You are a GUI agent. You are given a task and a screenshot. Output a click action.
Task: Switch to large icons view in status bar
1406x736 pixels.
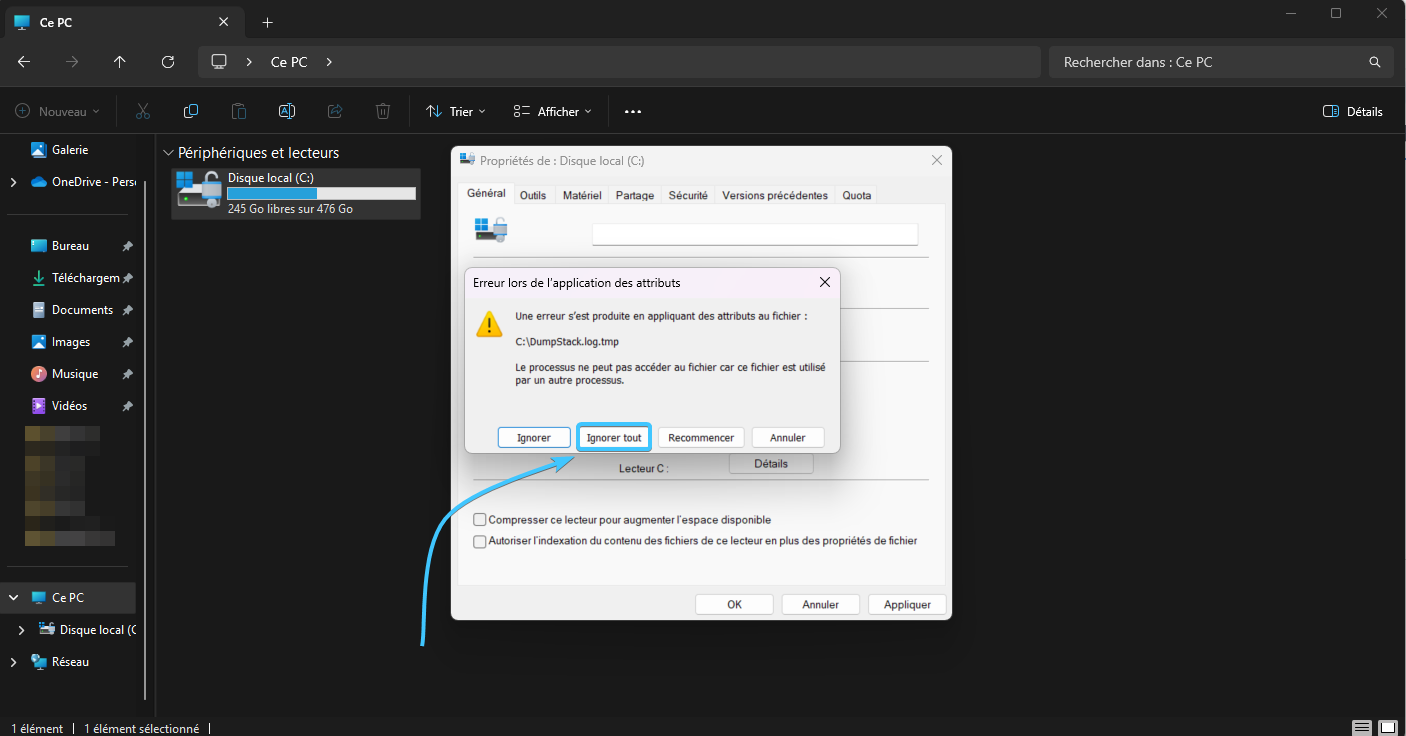tap(1388, 727)
